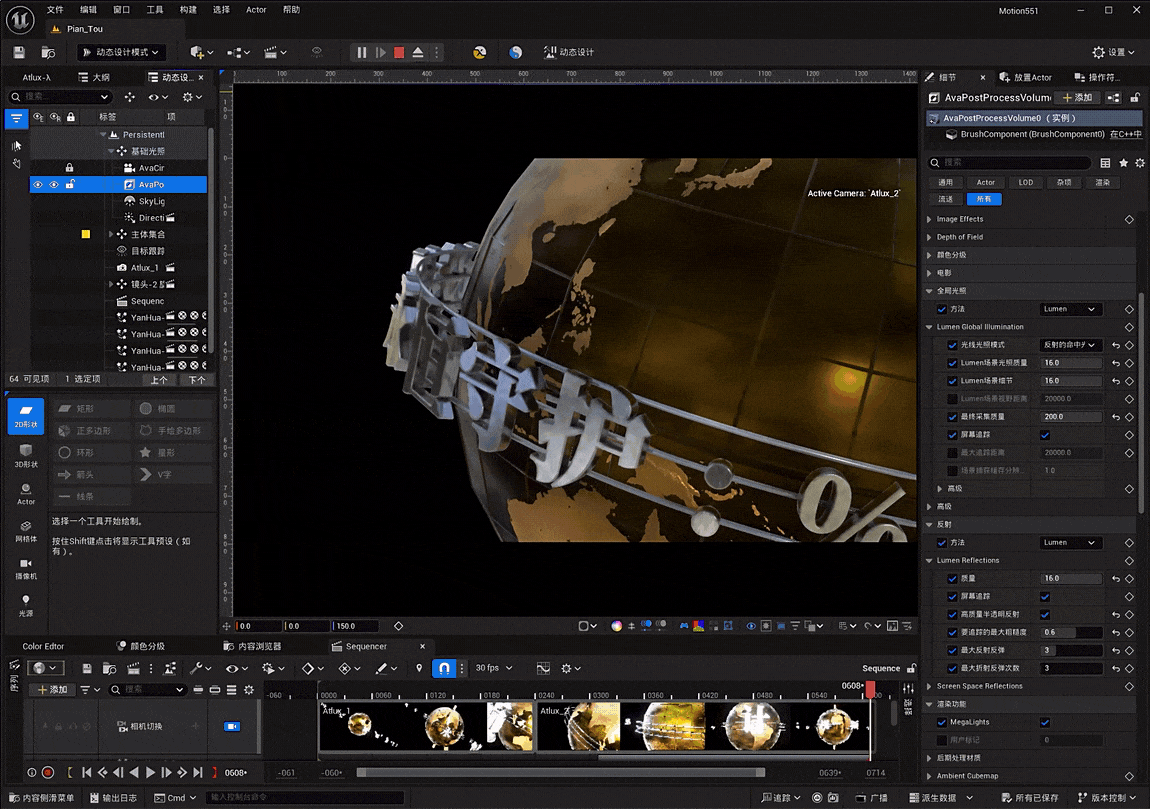The image size is (1150, 809).
Task: Open the 光线光照模式 dropdown
Action: pos(1071,345)
